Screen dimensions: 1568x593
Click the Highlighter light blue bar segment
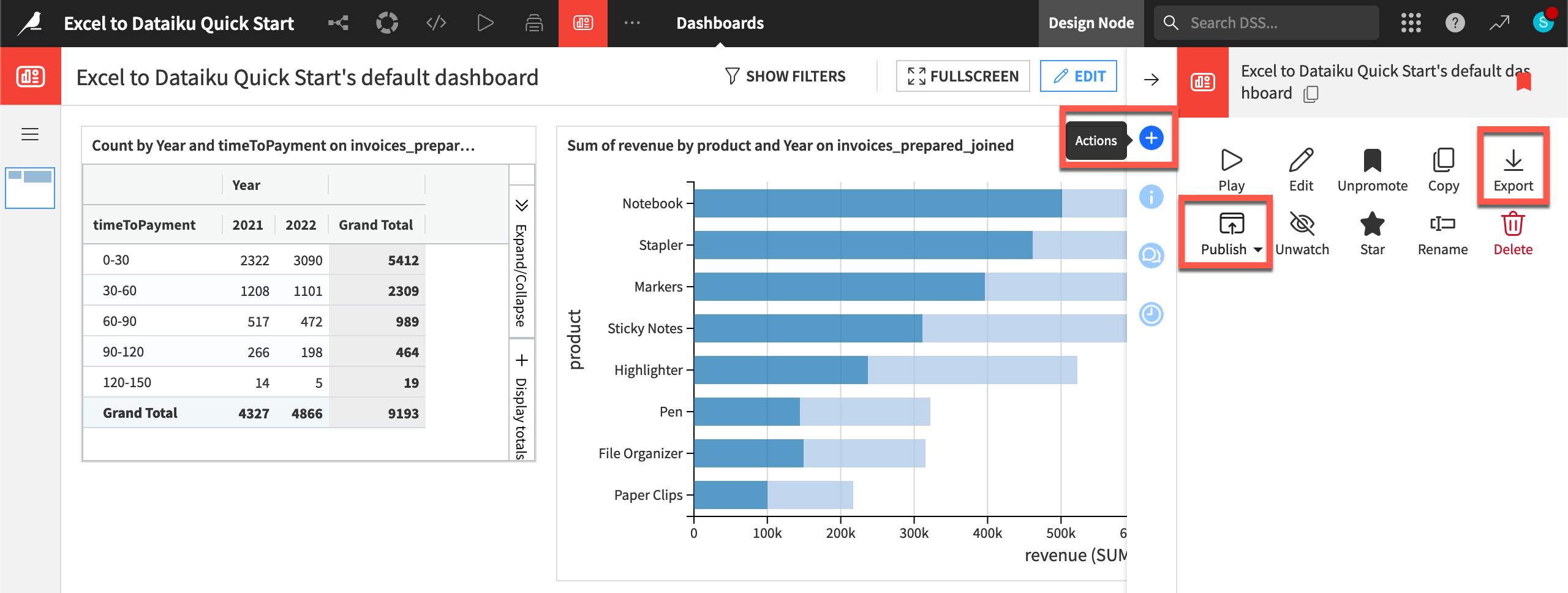tap(973, 370)
